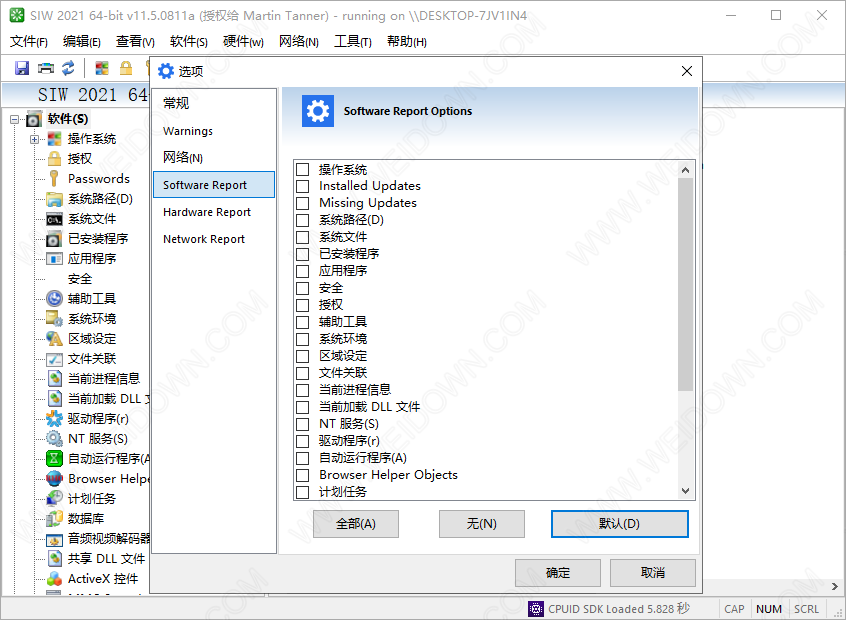This screenshot has width=846, height=620.
Task: Click the CPUID icon in the status bar
Action: pyautogui.click(x=536, y=609)
